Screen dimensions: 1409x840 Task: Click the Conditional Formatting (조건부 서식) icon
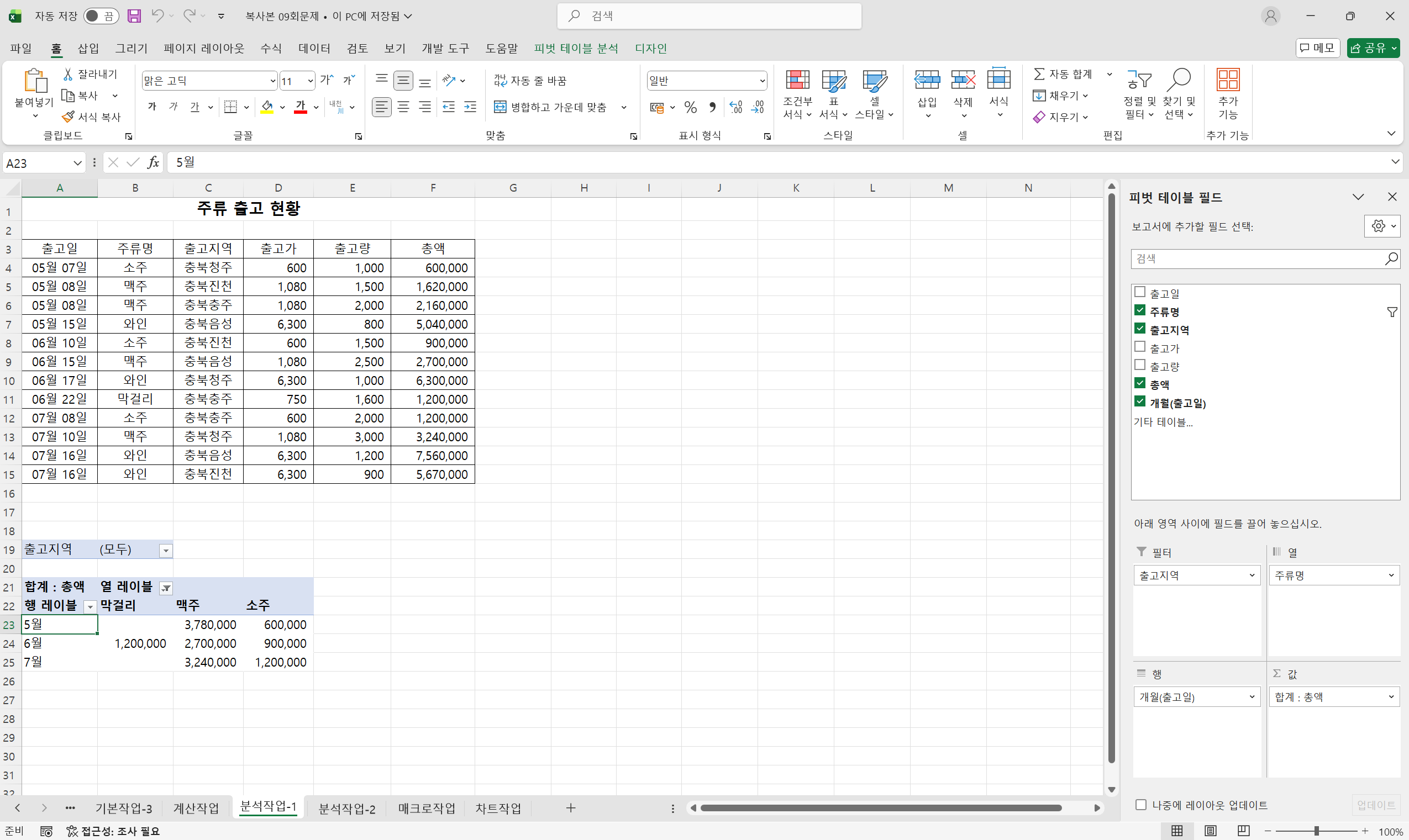797,81
